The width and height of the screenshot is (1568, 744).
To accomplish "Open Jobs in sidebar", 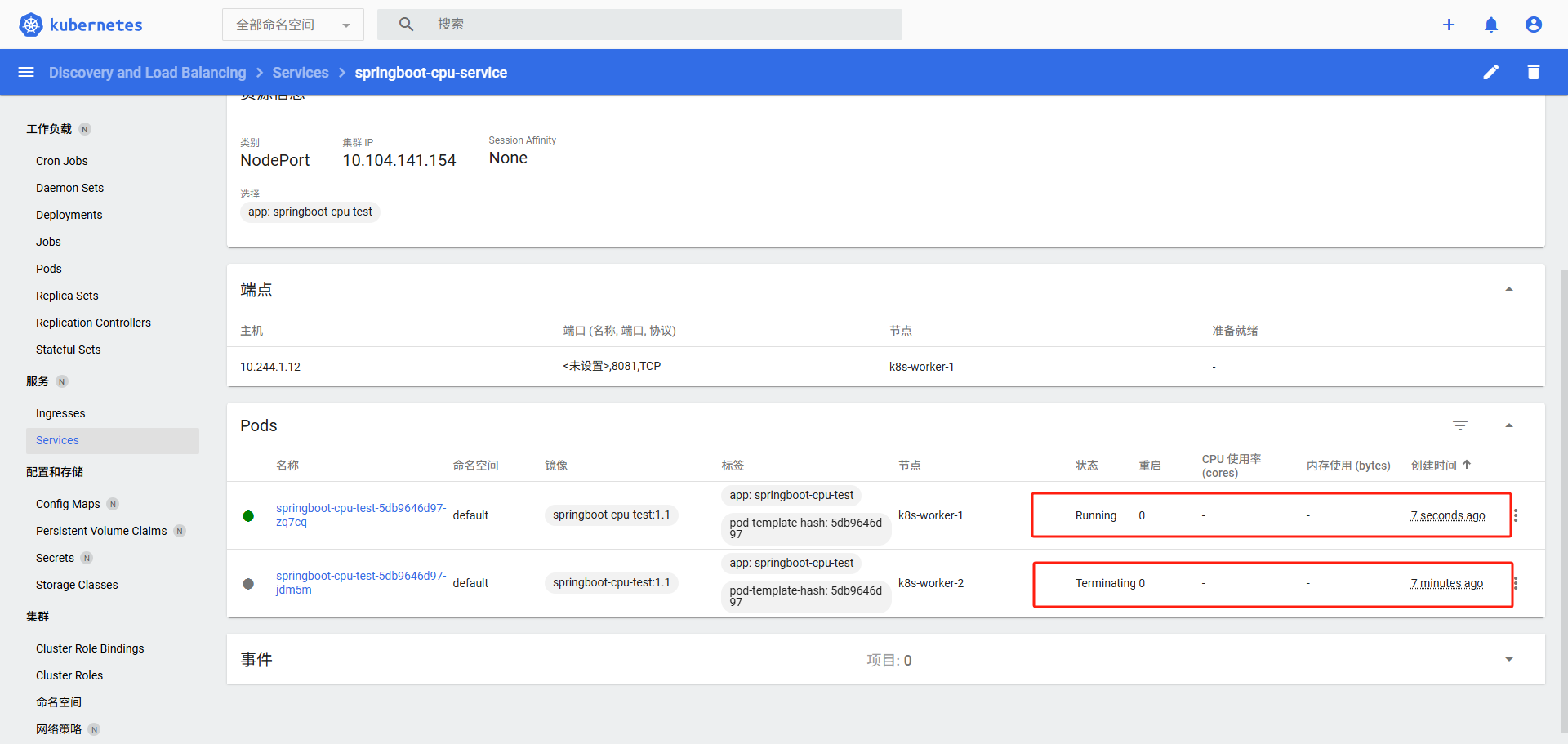I will click(x=48, y=242).
